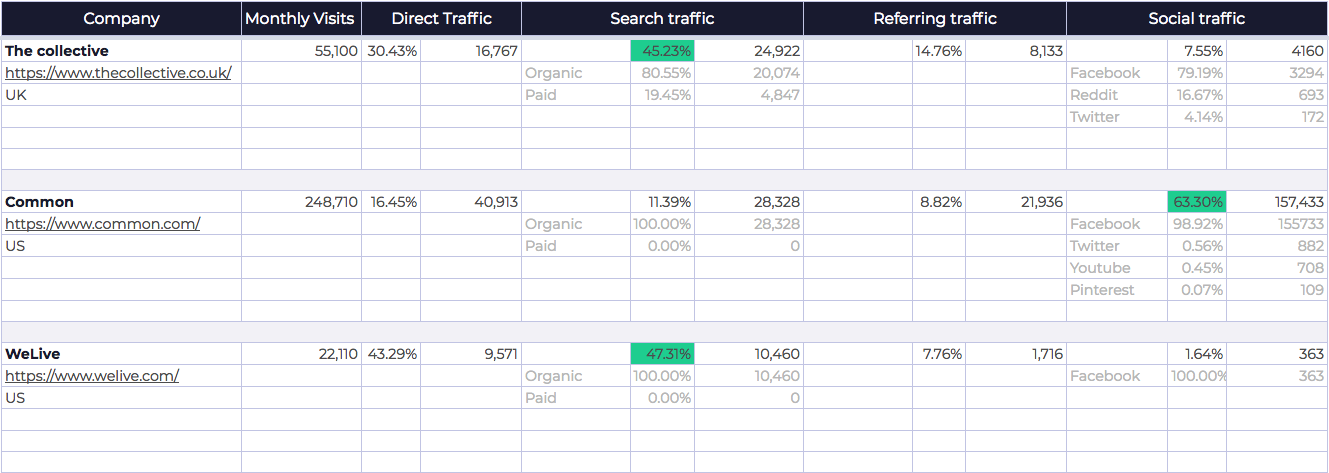1329x473 pixels.
Task: Click the 1,716 referring visits cell
Action: [1016, 354]
